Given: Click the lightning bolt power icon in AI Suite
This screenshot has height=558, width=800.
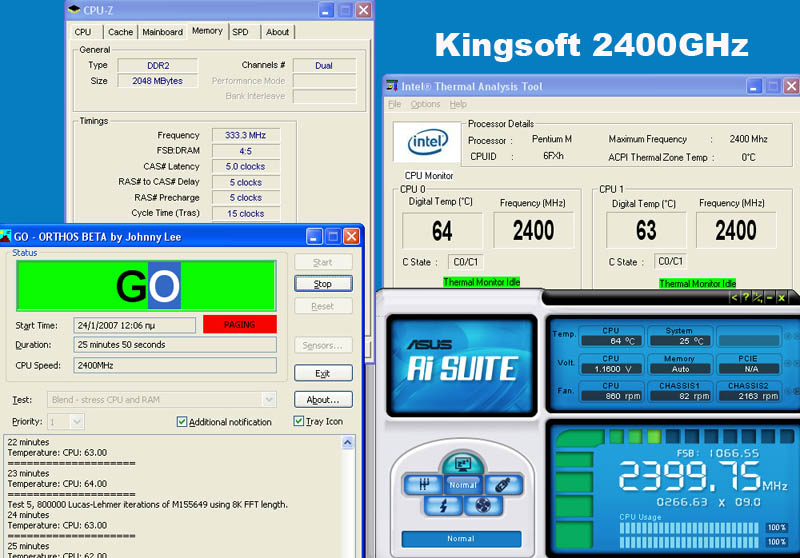Looking at the screenshot, I should coord(443,505).
